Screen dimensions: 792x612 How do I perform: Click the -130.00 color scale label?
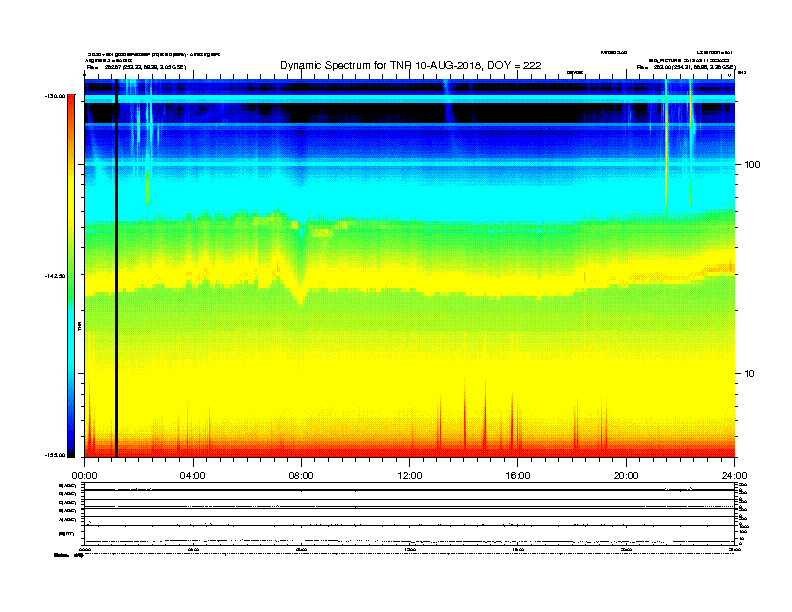pos(55,96)
